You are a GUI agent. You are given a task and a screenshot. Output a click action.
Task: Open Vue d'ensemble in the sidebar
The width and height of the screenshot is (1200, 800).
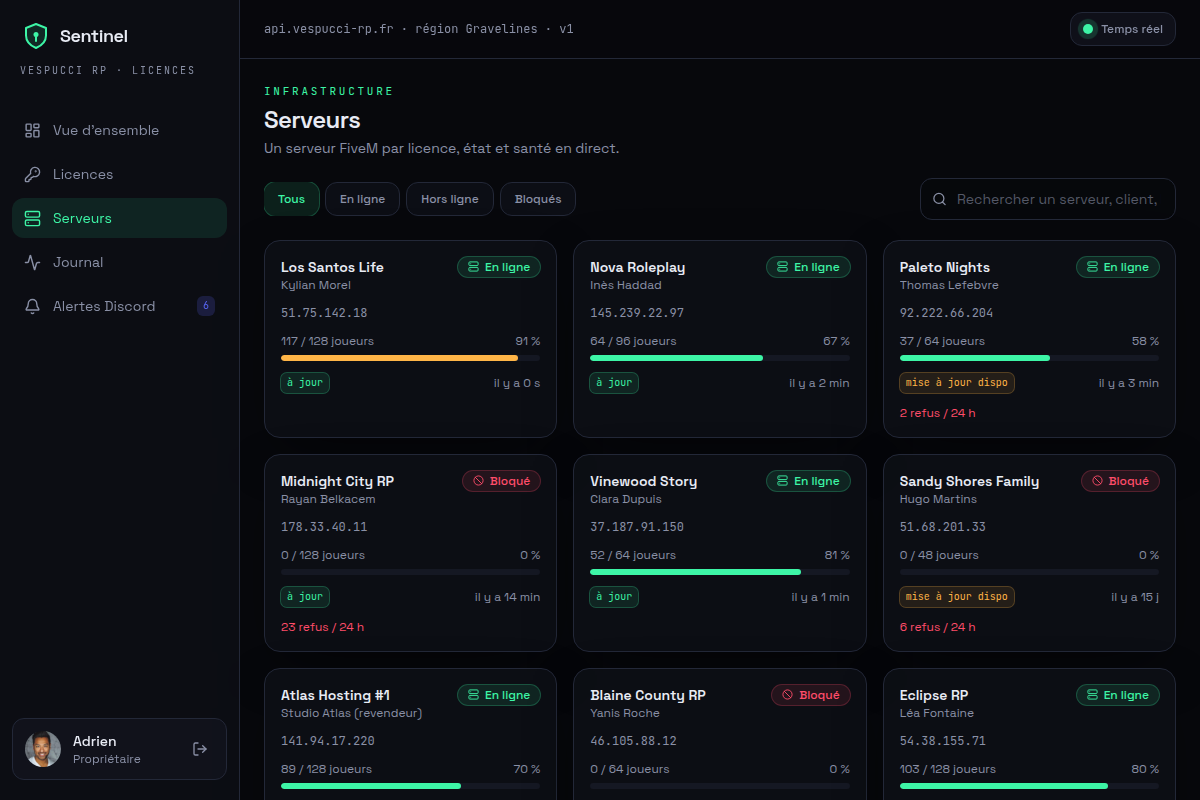119,130
